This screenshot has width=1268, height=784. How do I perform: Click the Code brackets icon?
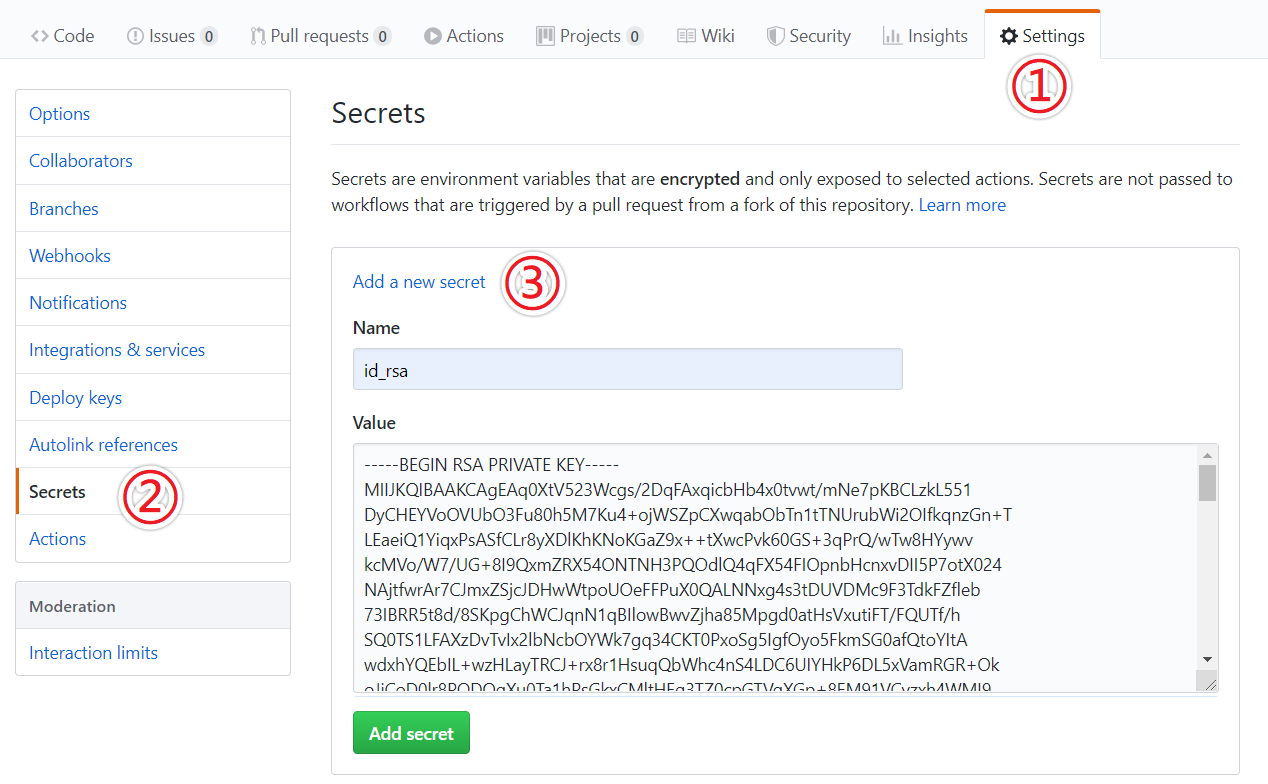pyautogui.click(x=40, y=36)
